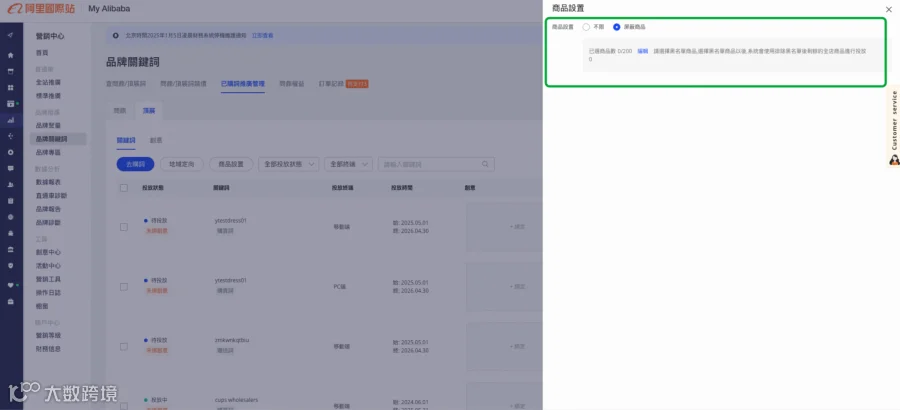The height and width of the screenshot is (410, 900).
Task: Click the keyword search input field
Action: [x=430, y=164]
